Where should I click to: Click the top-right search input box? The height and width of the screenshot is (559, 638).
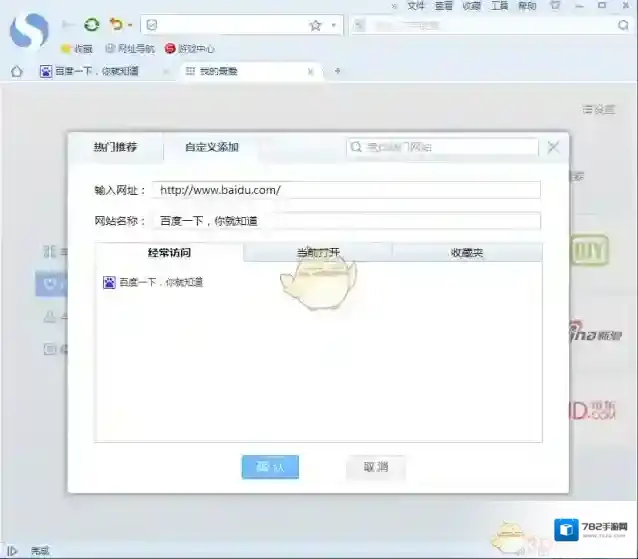click(x=490, y=26)
